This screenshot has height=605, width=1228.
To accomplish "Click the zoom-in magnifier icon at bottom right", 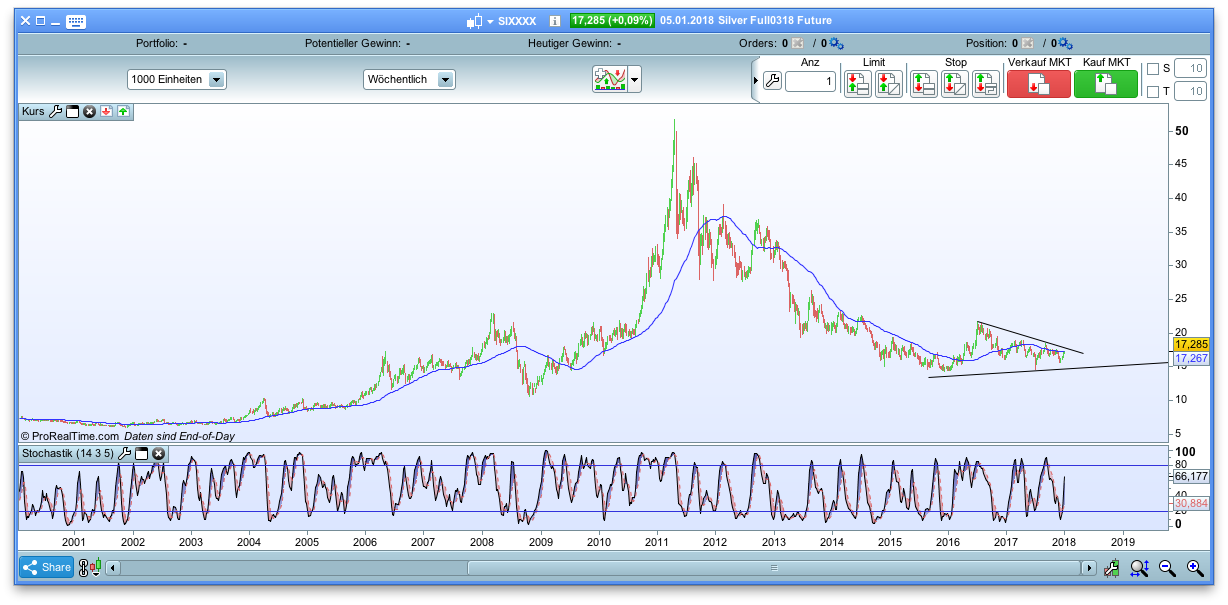I will [1194, 567].
